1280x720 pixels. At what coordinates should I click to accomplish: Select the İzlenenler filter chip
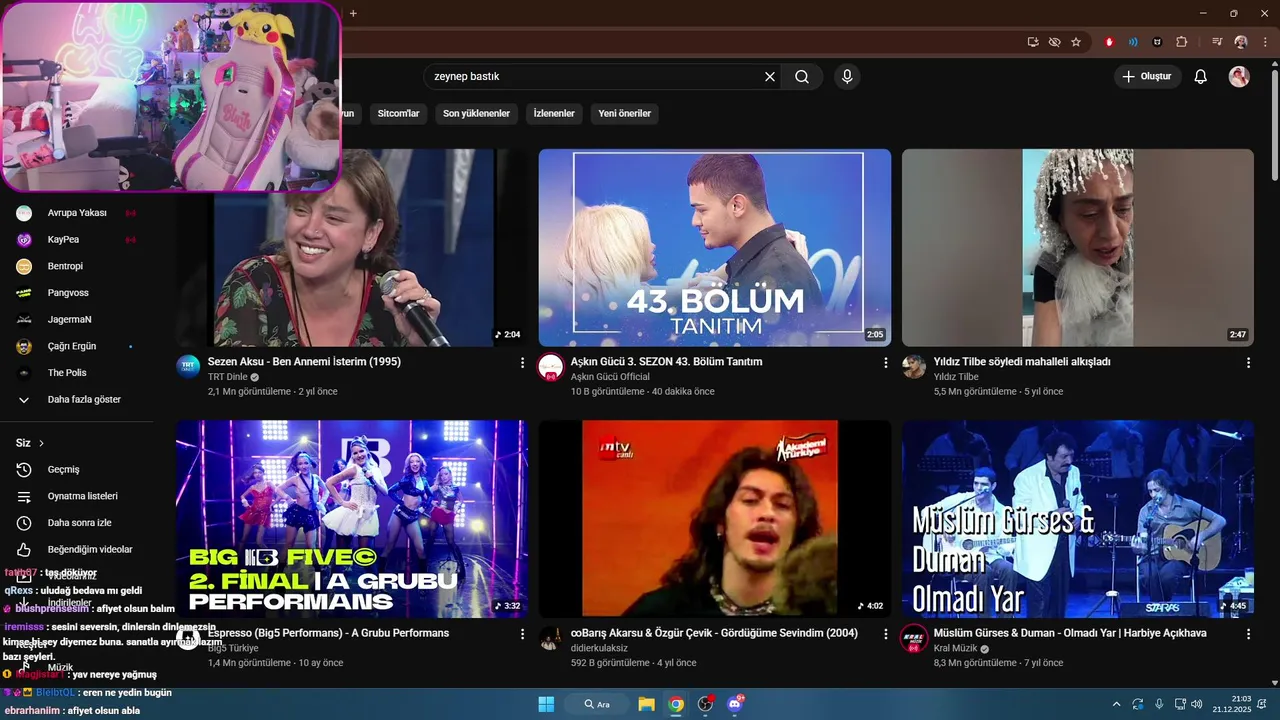(554, 113)
